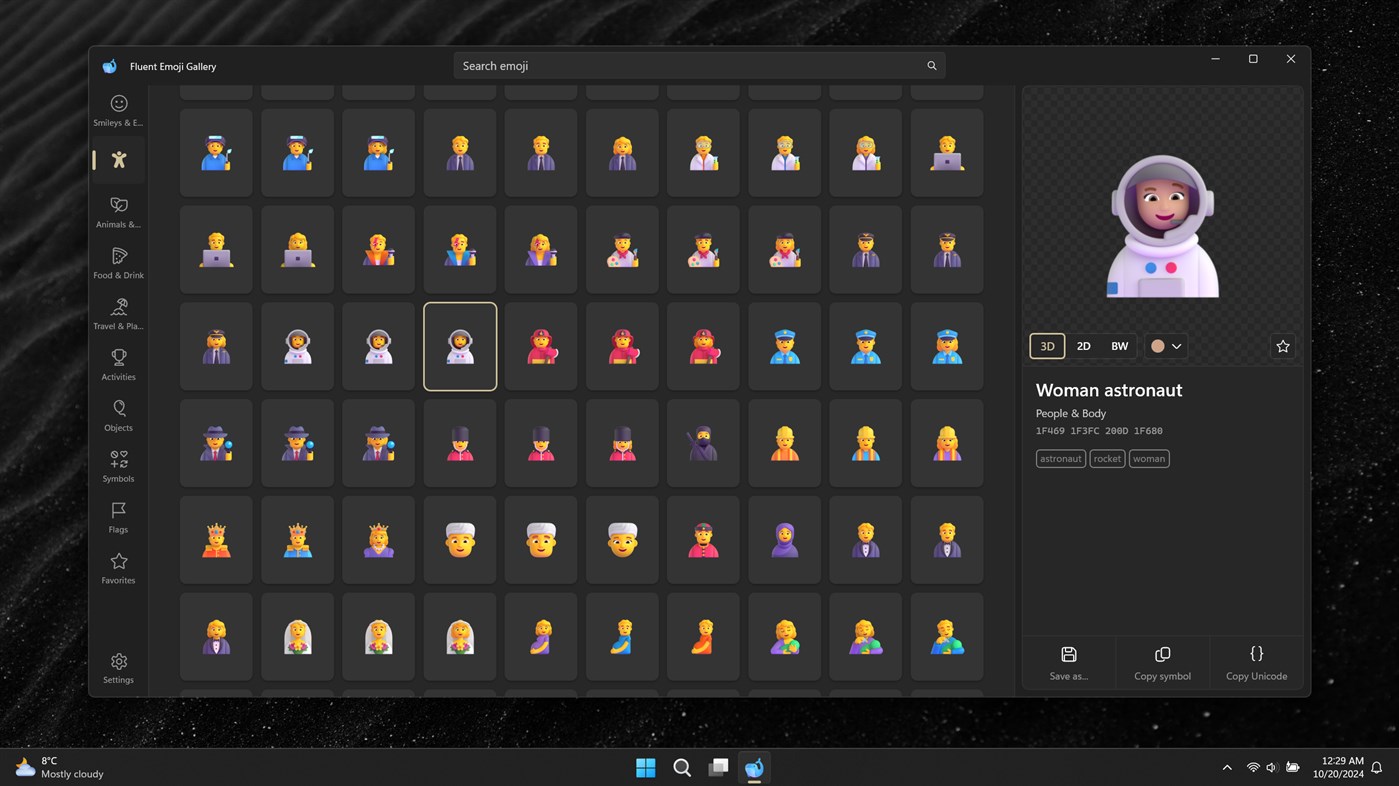1399x786 pixels.
Task: Select the People & Body category
Action: tap(120, 160)
